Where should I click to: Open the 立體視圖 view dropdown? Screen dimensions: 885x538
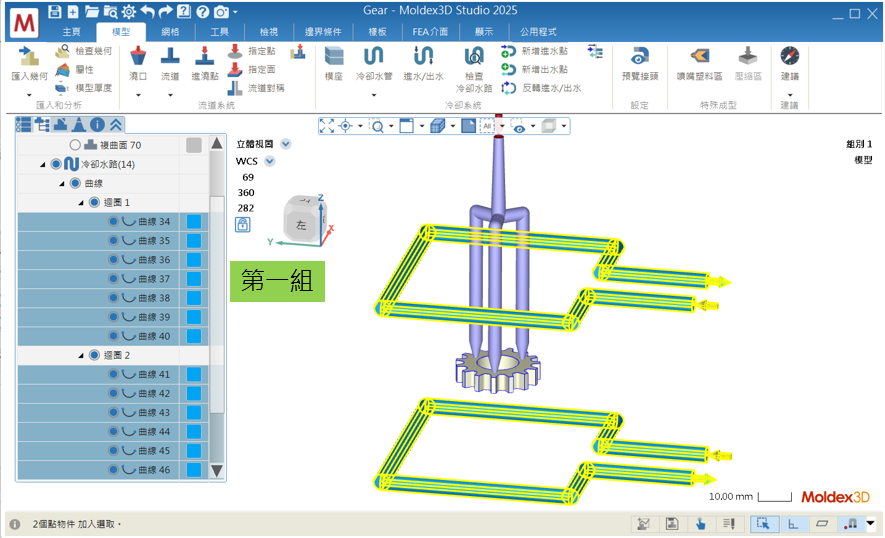coord(286,143)
